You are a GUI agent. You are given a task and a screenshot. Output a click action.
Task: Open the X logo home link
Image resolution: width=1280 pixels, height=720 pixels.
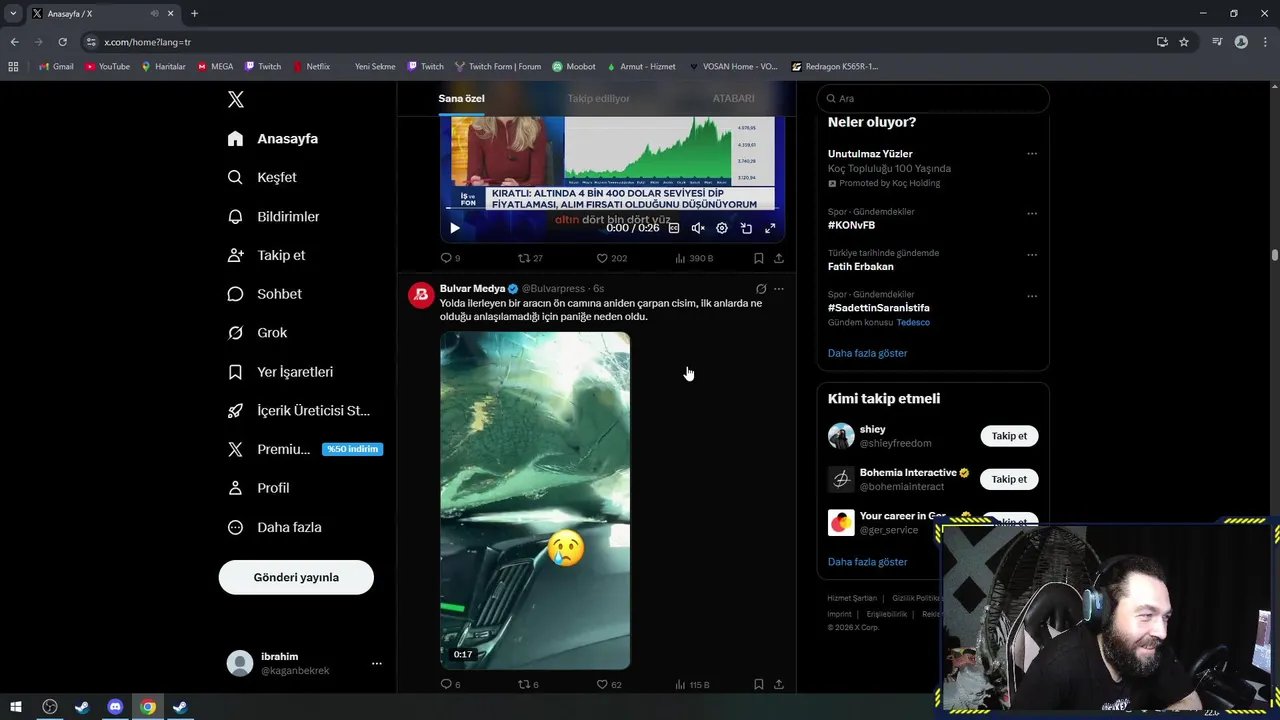click(235, 99)
